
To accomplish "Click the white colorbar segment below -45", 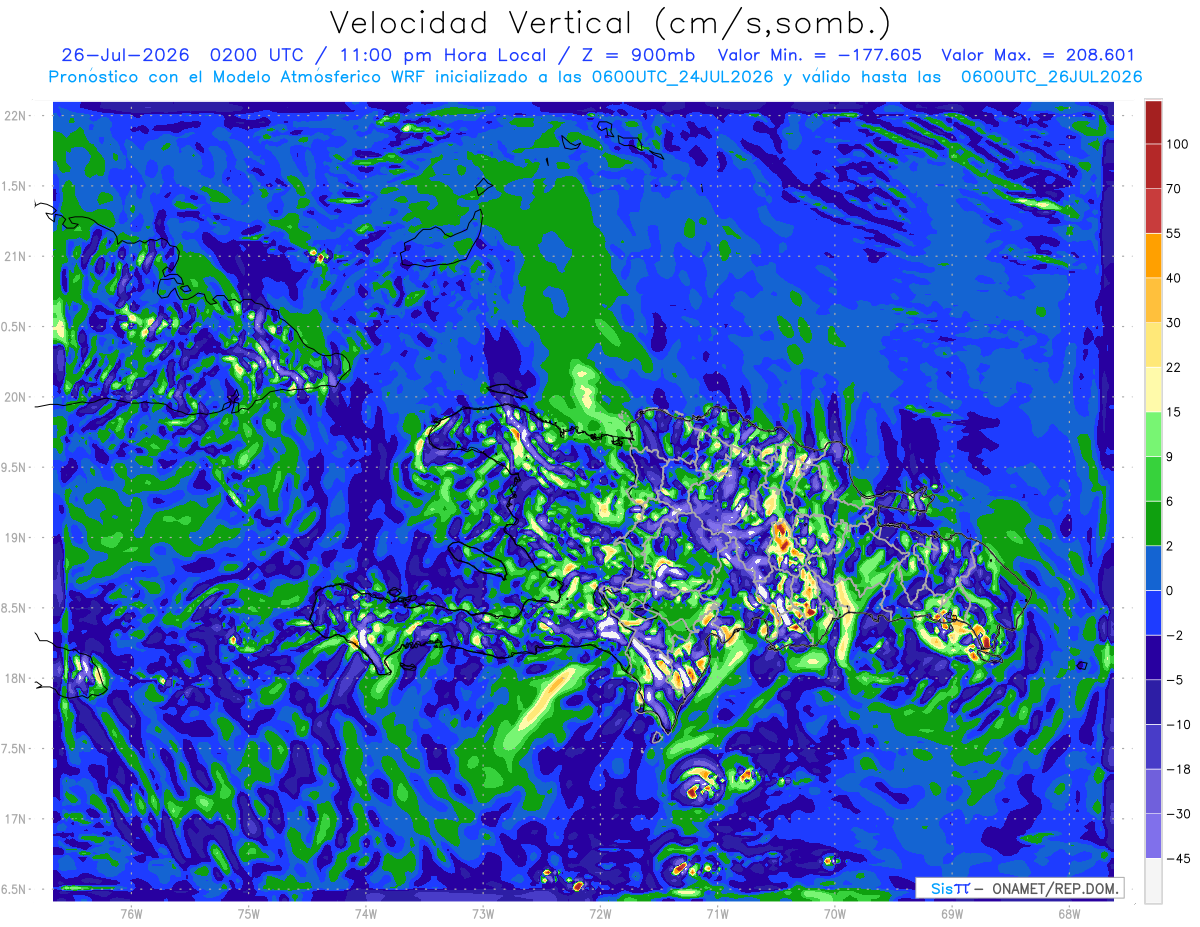I will (1153, 880).
